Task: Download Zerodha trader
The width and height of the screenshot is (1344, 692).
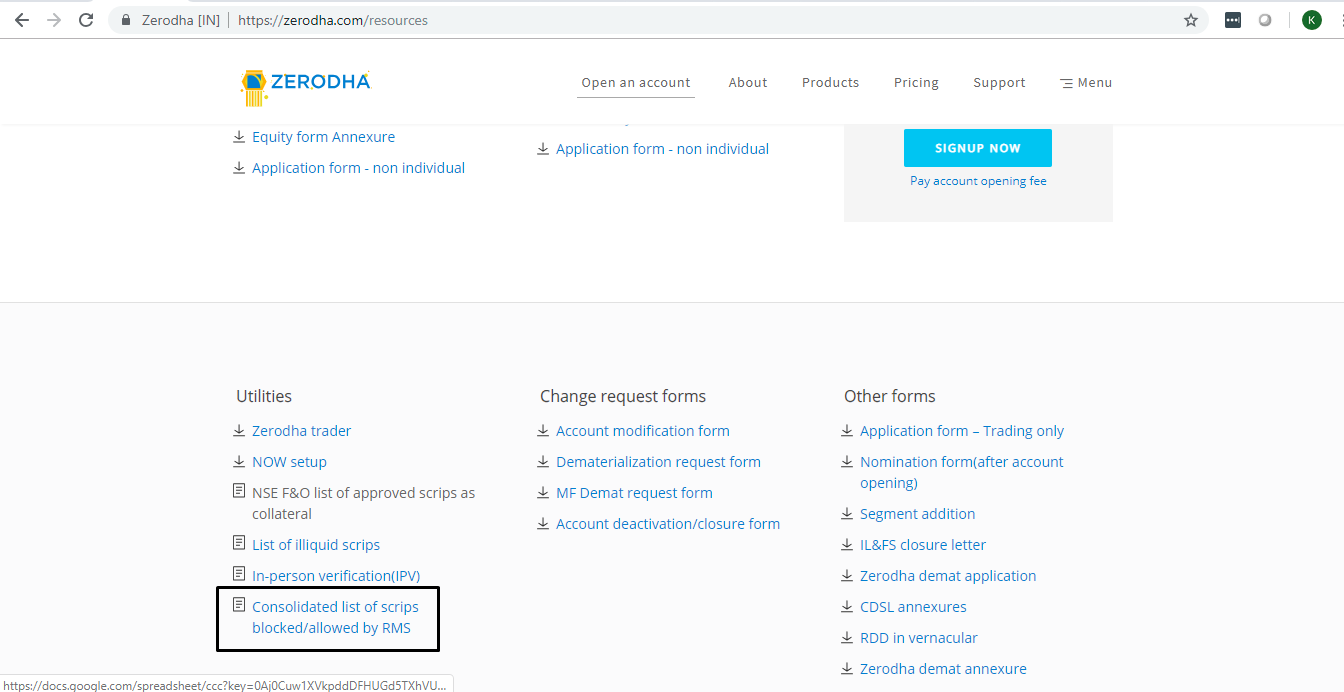Action: tap(301, 431)
